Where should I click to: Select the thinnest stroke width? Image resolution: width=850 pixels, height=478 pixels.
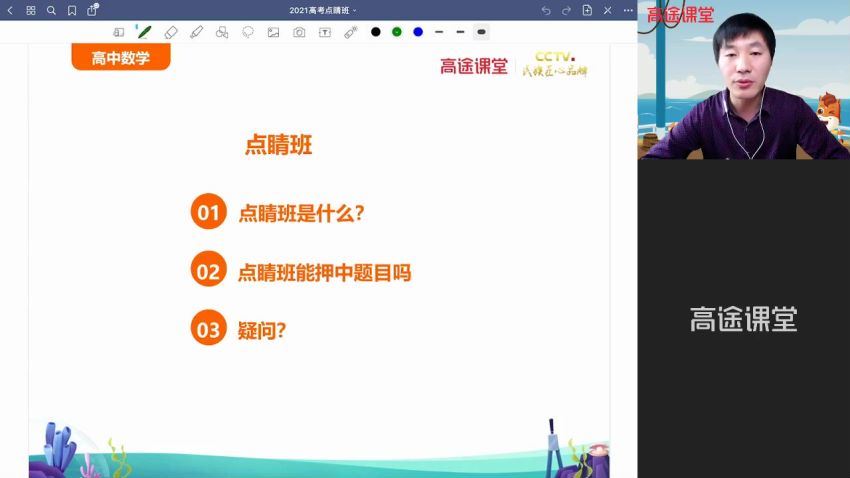[x=439, y=32]
